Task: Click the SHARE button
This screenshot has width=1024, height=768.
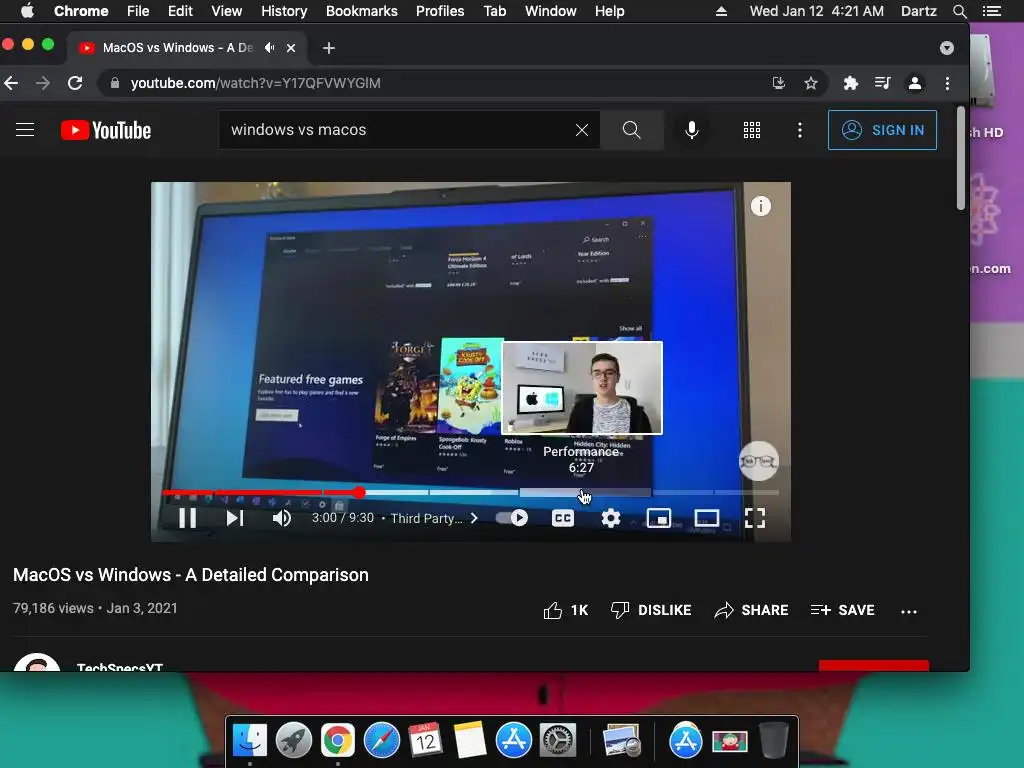Action: 751,610
